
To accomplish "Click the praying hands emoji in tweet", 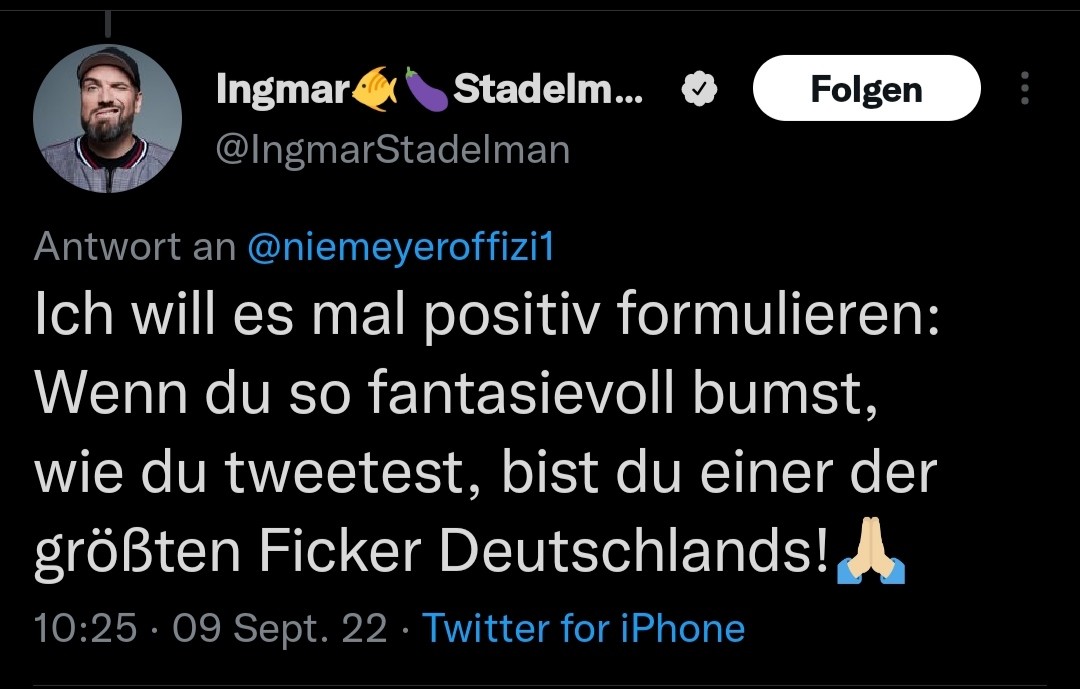I will 871,551.
